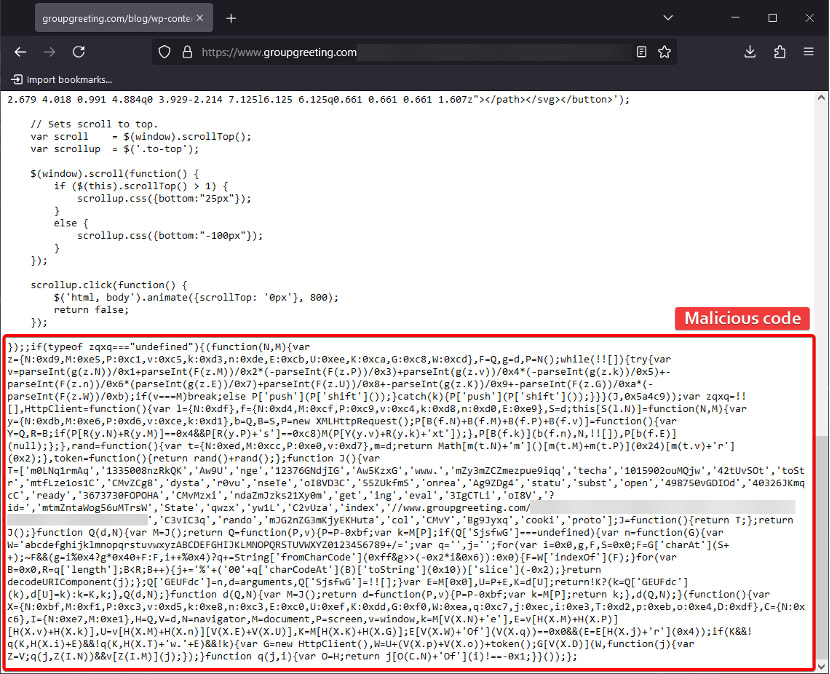Expand the list all tabs dropdown
Viewport: 830px width, 674px height.
tap(668, 18)
